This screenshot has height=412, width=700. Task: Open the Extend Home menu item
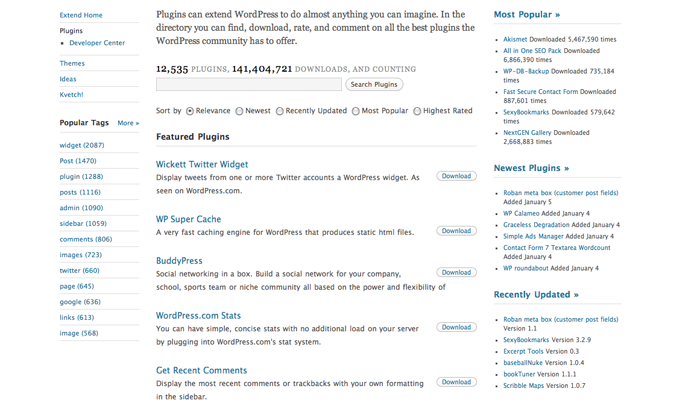(x=81, y=15)
